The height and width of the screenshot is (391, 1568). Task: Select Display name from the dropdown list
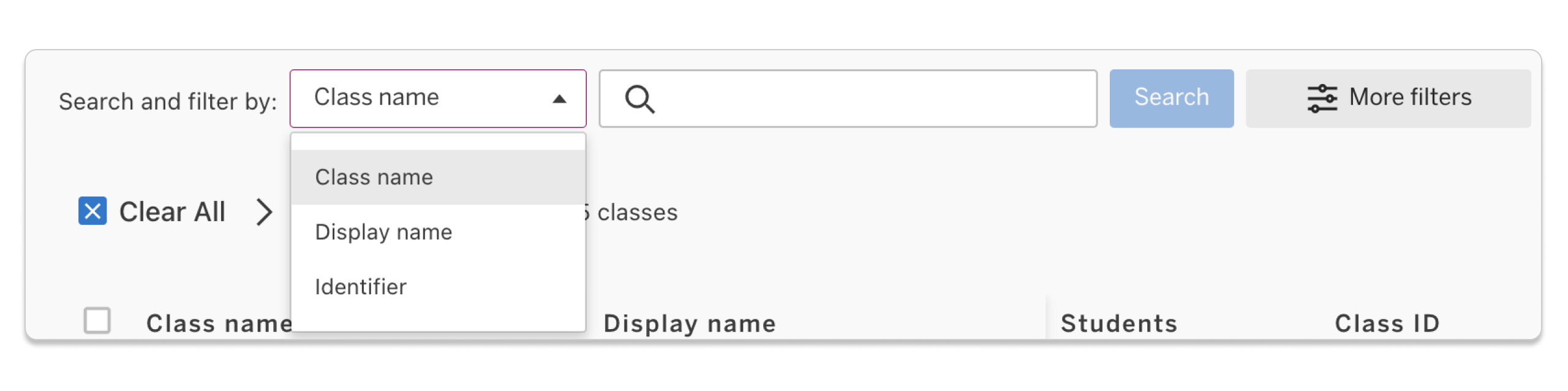(x=383, y=232)
